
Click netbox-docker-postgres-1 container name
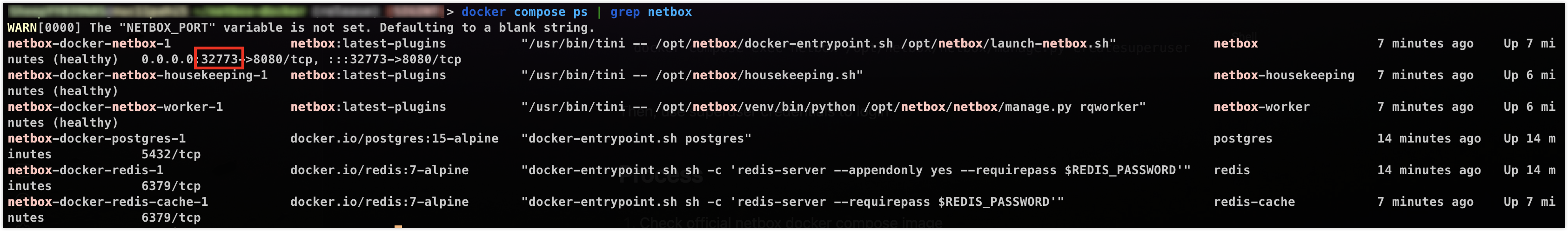[x=97, y=138]
